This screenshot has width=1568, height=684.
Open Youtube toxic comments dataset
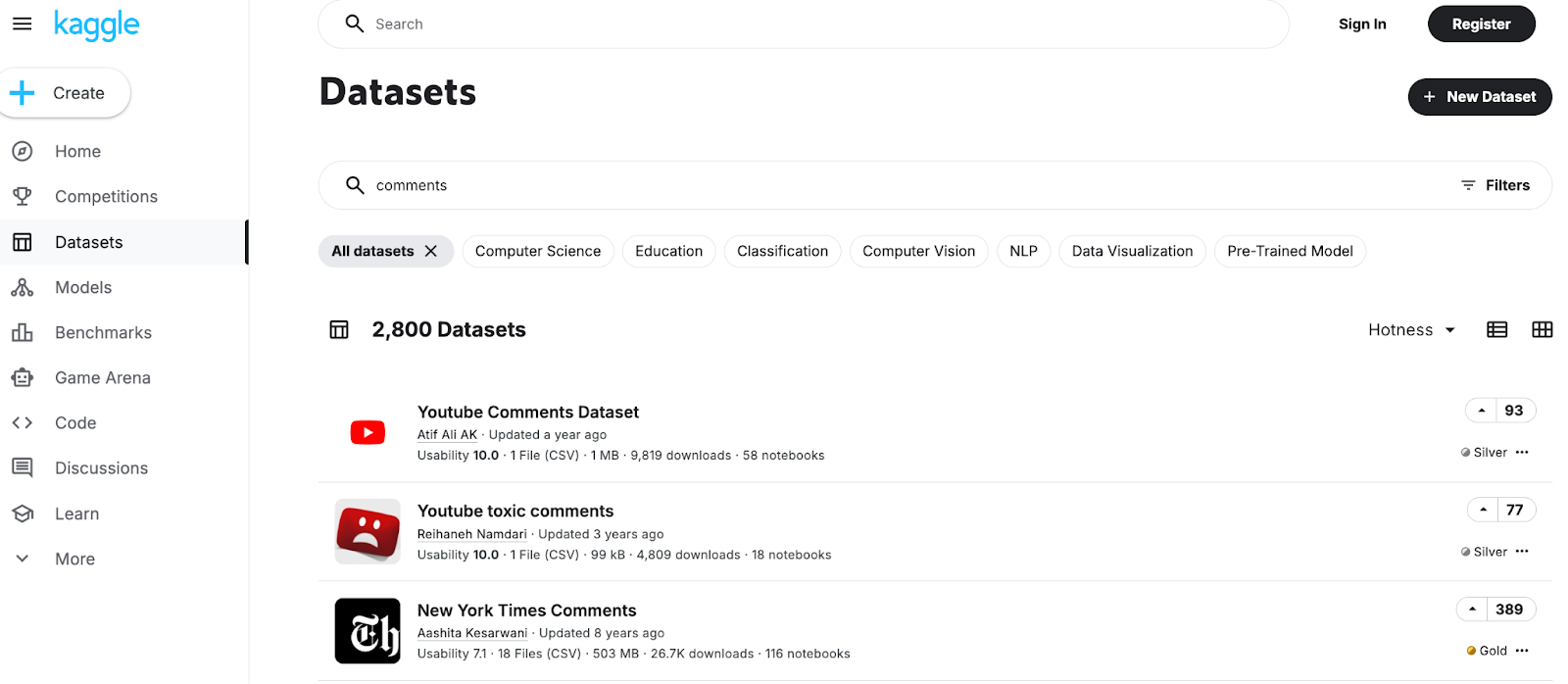(x=515, y=512)
